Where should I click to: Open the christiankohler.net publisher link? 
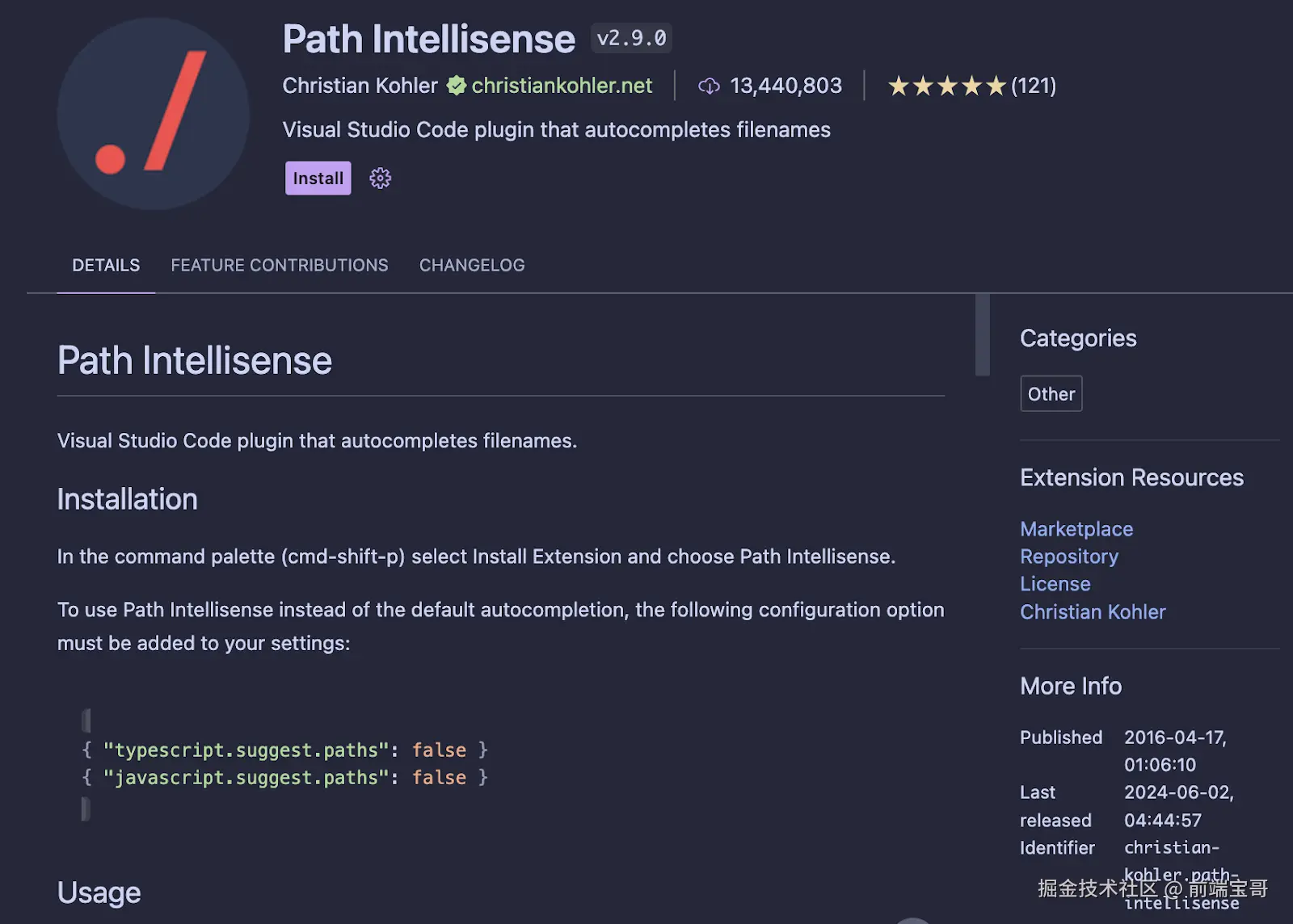pyautogui.click(x=562, y=86)
